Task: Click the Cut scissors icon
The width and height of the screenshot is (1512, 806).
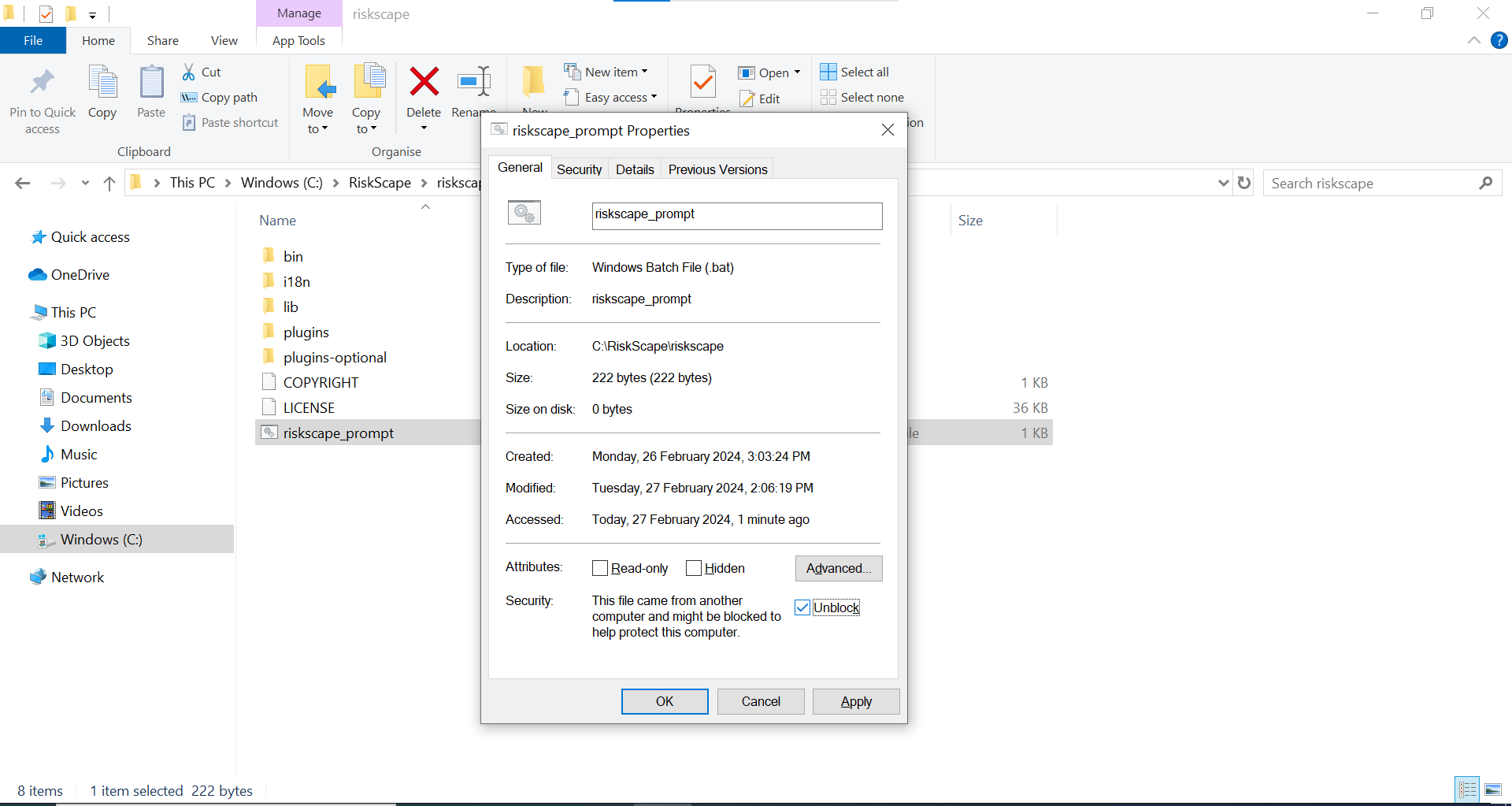Action: point(189,72)
